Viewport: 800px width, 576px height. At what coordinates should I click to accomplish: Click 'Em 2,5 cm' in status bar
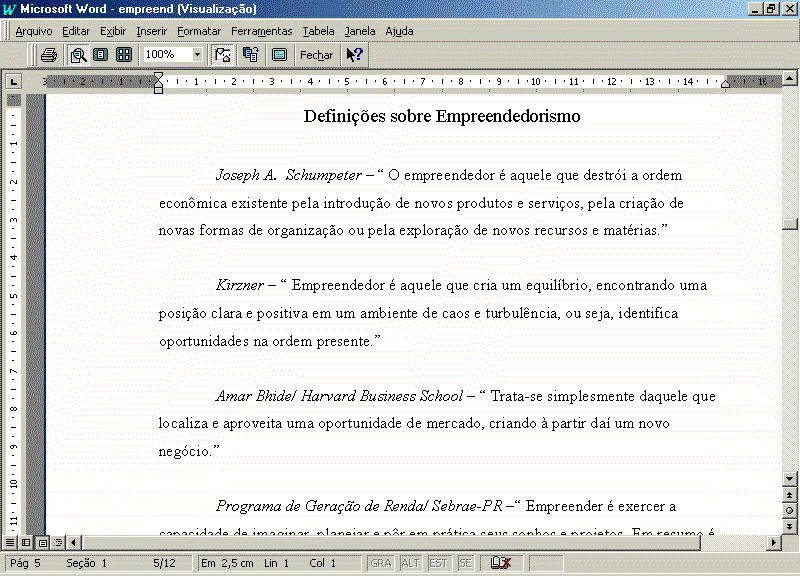coord(227,563)
